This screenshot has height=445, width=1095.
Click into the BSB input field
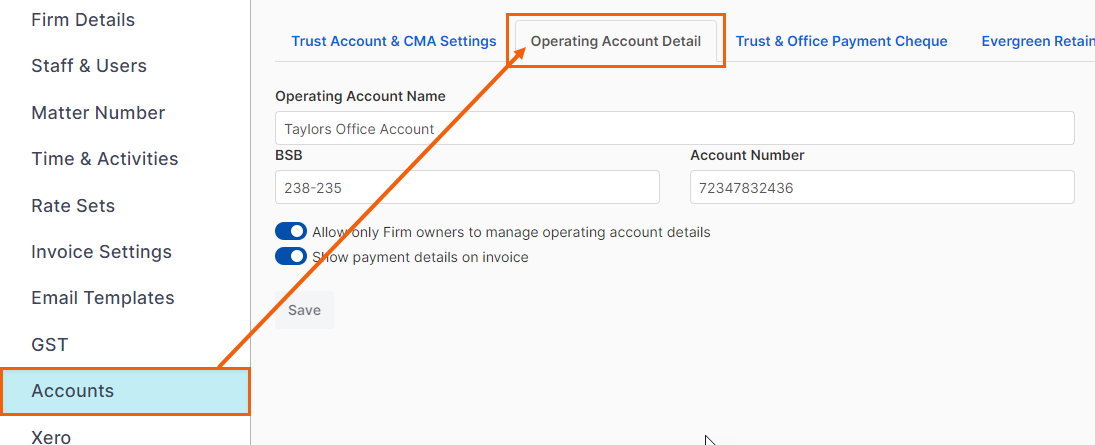[x=467, y=187]
